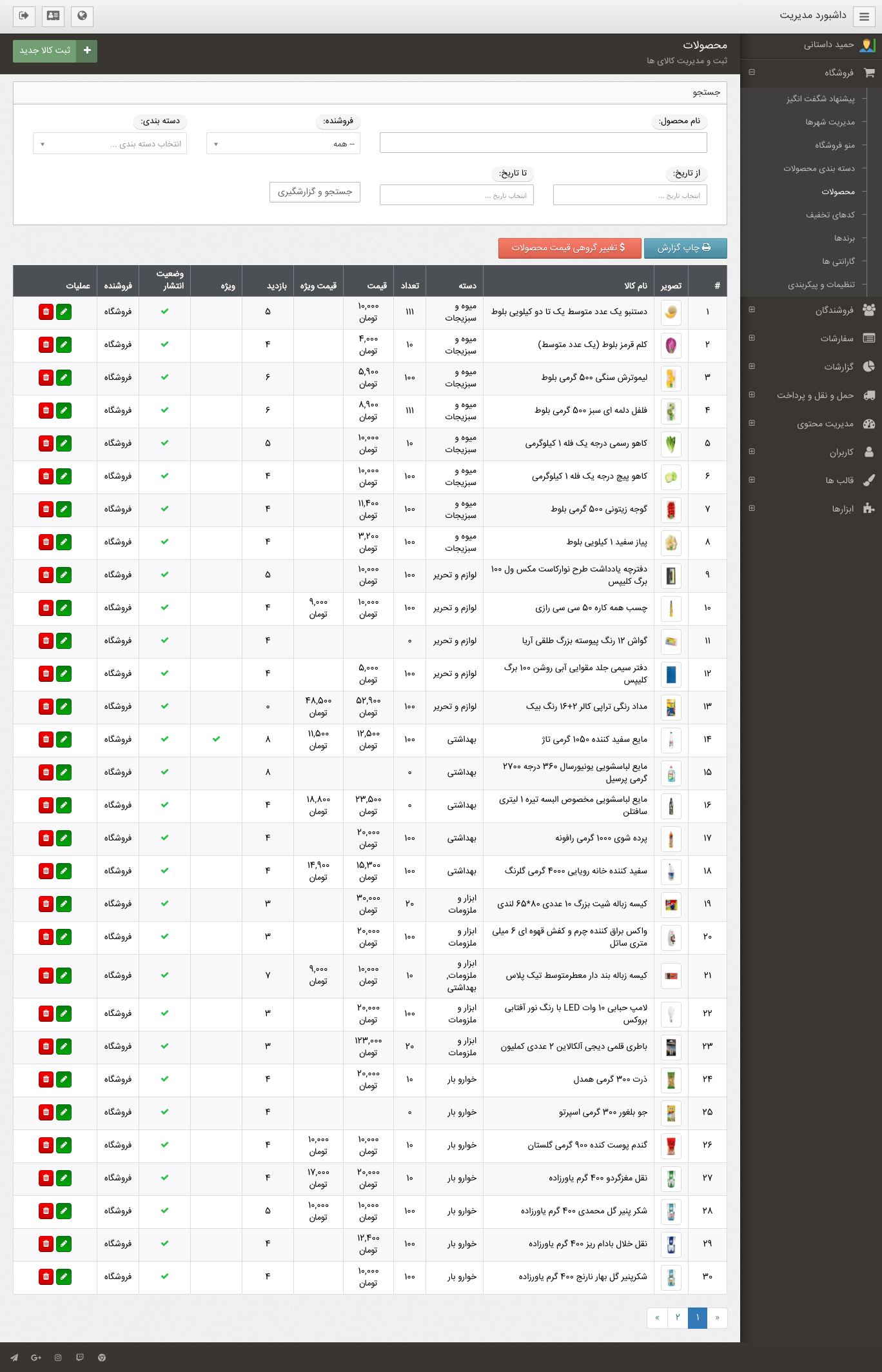Image resolution: width=882 pixels, height=1372 pixels.
Task: Open the دسته بندی category dropdown
Action: point(110,144)
